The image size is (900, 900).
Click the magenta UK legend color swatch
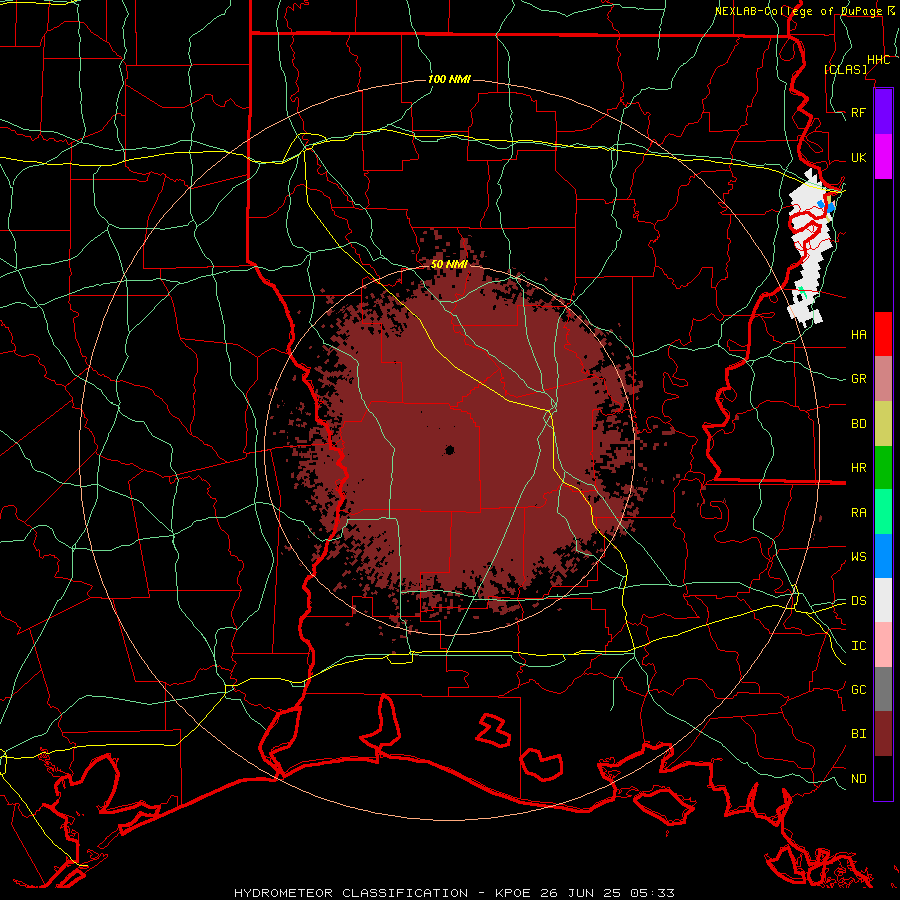click(883, 157)
